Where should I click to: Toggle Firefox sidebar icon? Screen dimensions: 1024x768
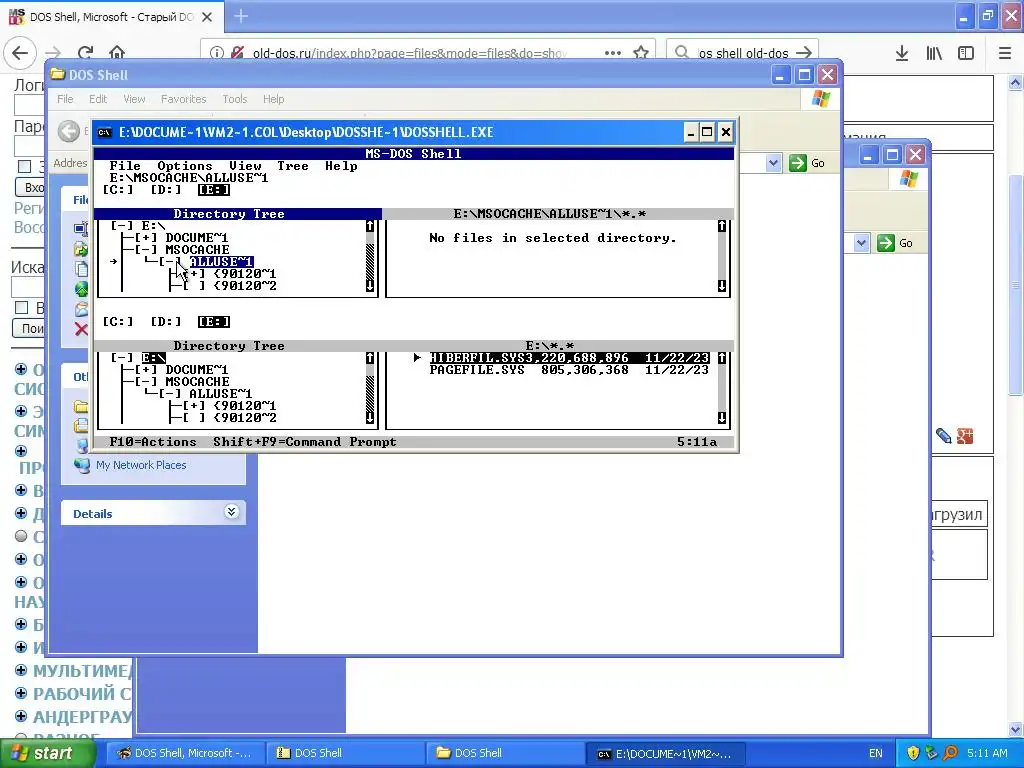(966, 53)
